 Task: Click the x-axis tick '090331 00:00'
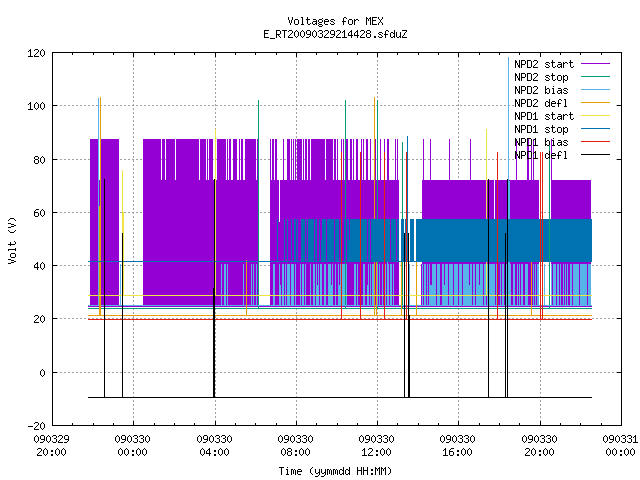[620, 446]
